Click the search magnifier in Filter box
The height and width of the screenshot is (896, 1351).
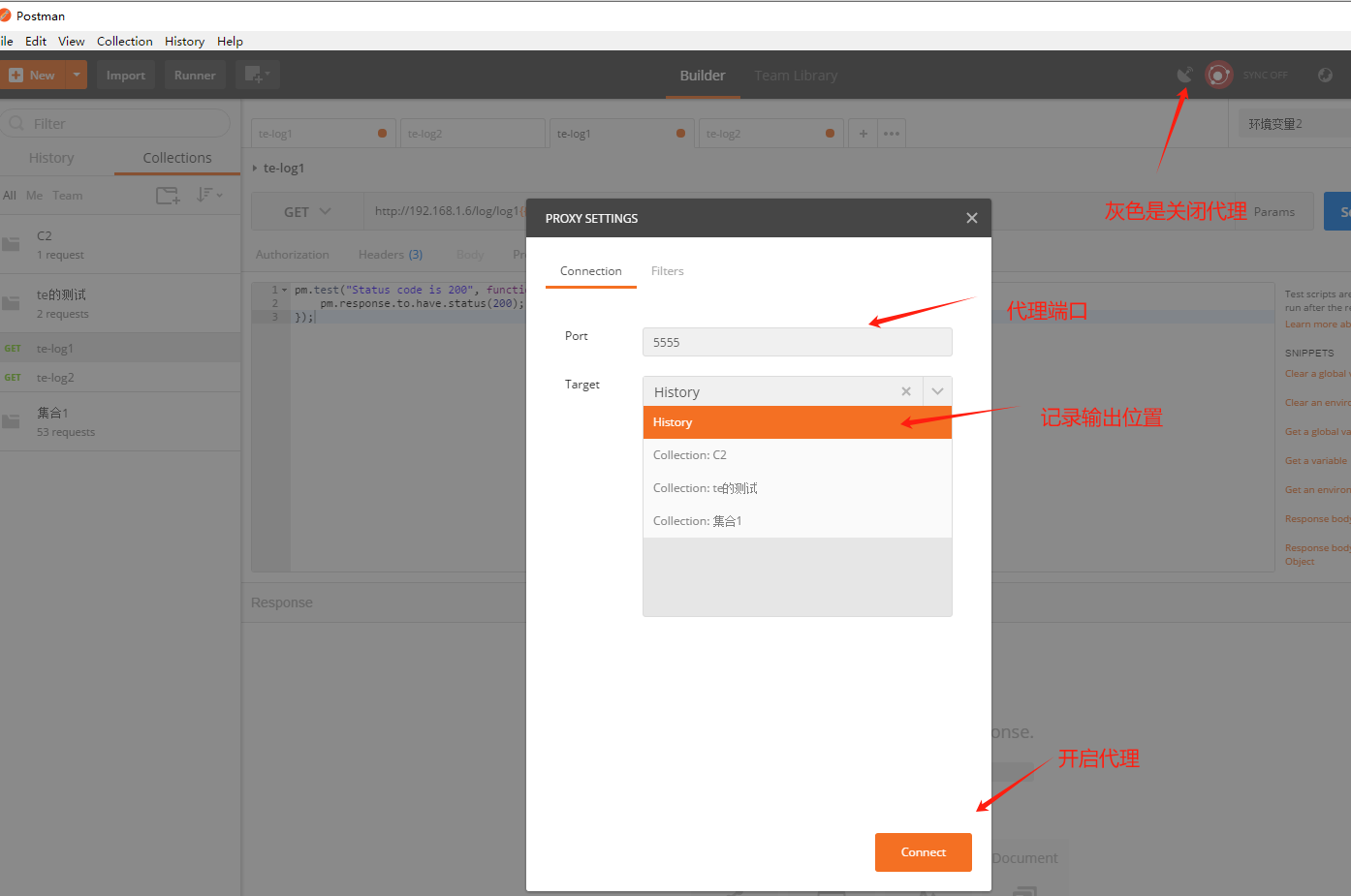click(16, 123)
